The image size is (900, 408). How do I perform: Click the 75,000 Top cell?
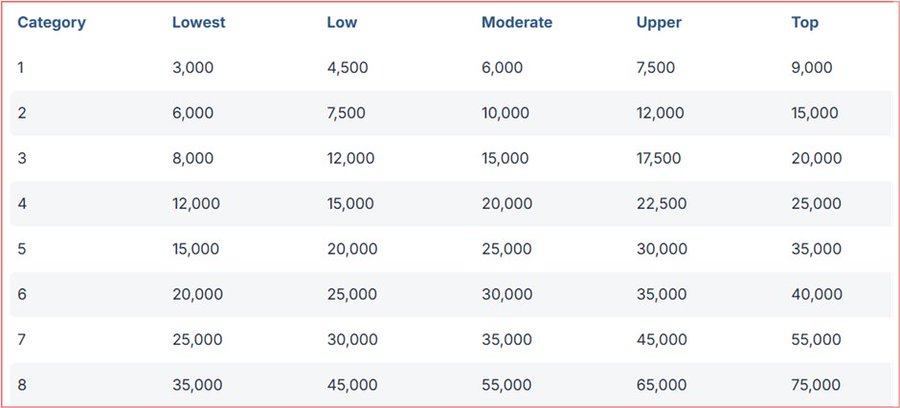click(x=815, y=385)
